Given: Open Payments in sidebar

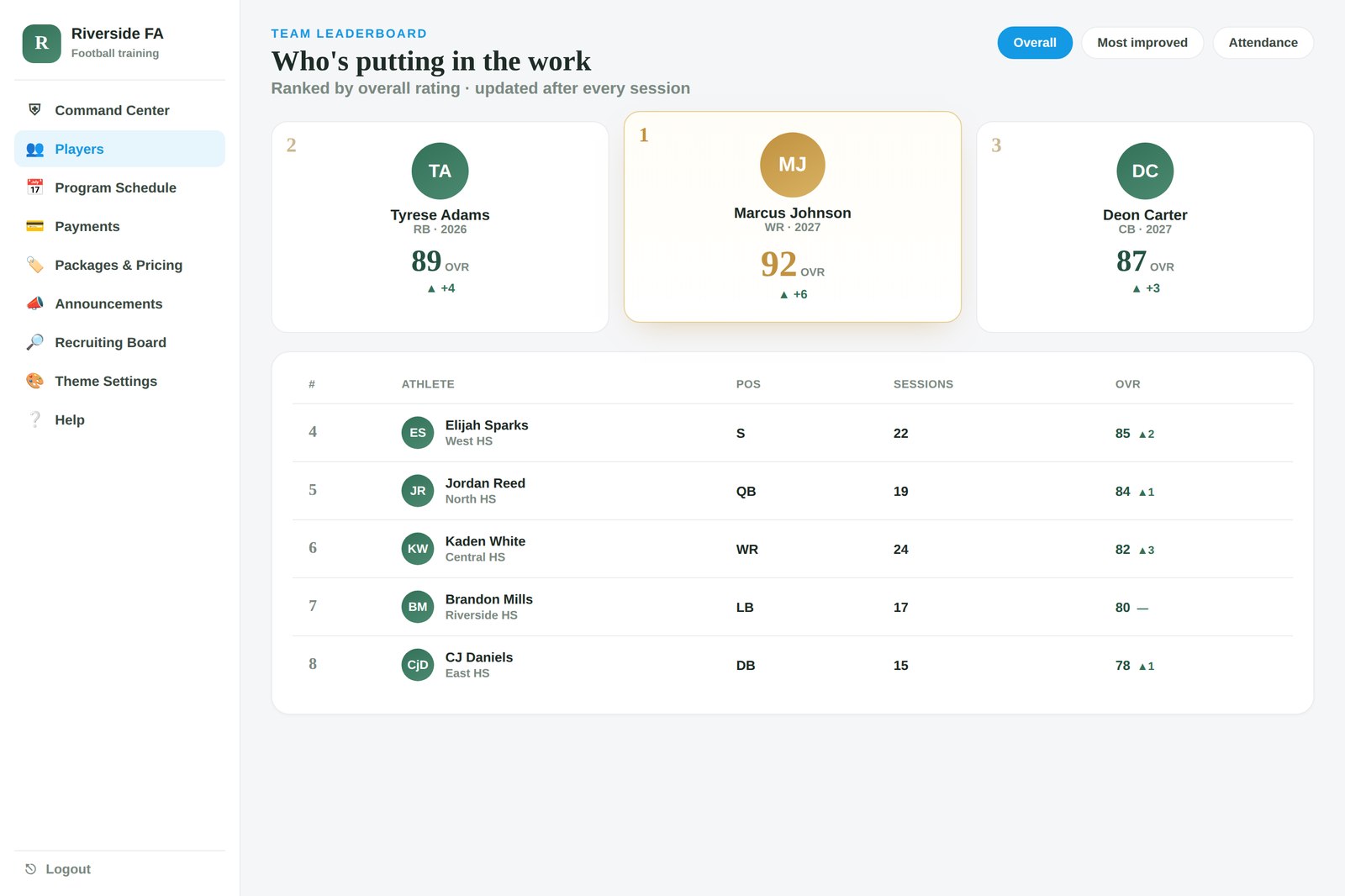Looking at the screenshot, I should (x=119, y=226).
